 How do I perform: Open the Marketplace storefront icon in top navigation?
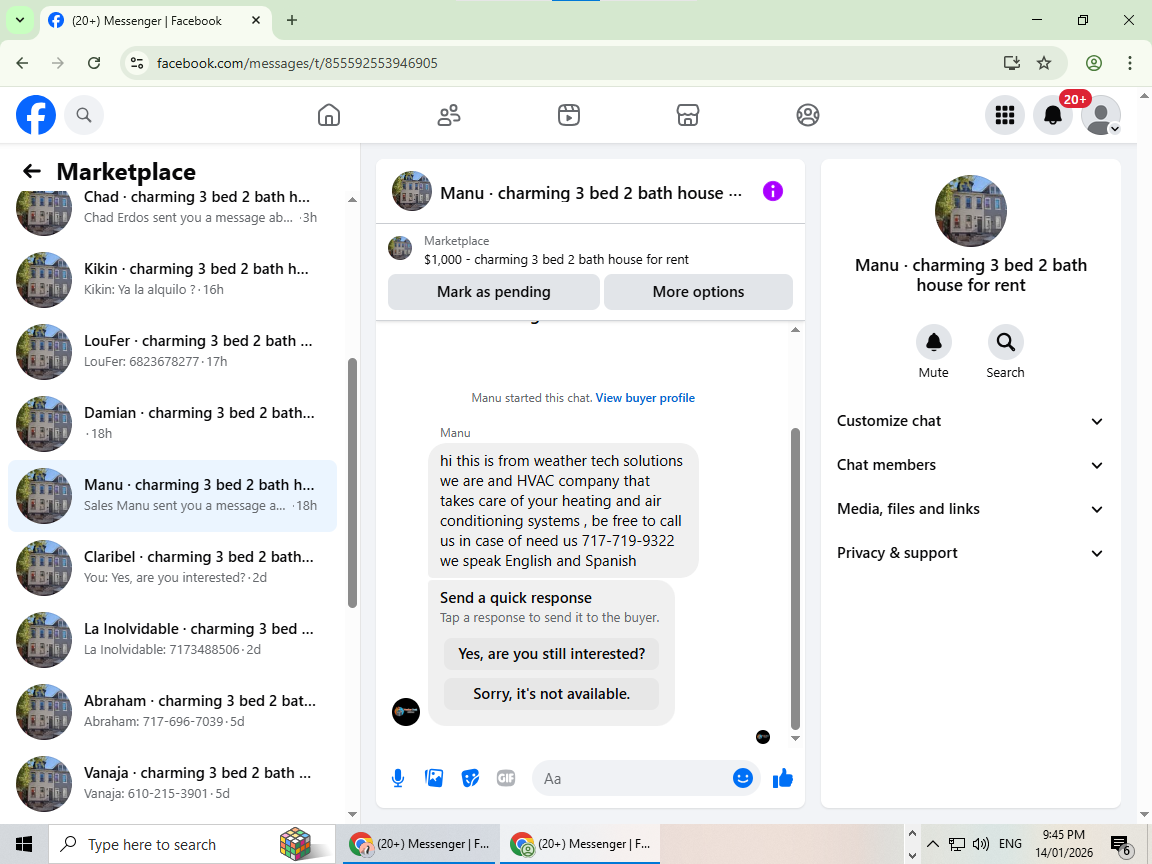tap(688, 115)
